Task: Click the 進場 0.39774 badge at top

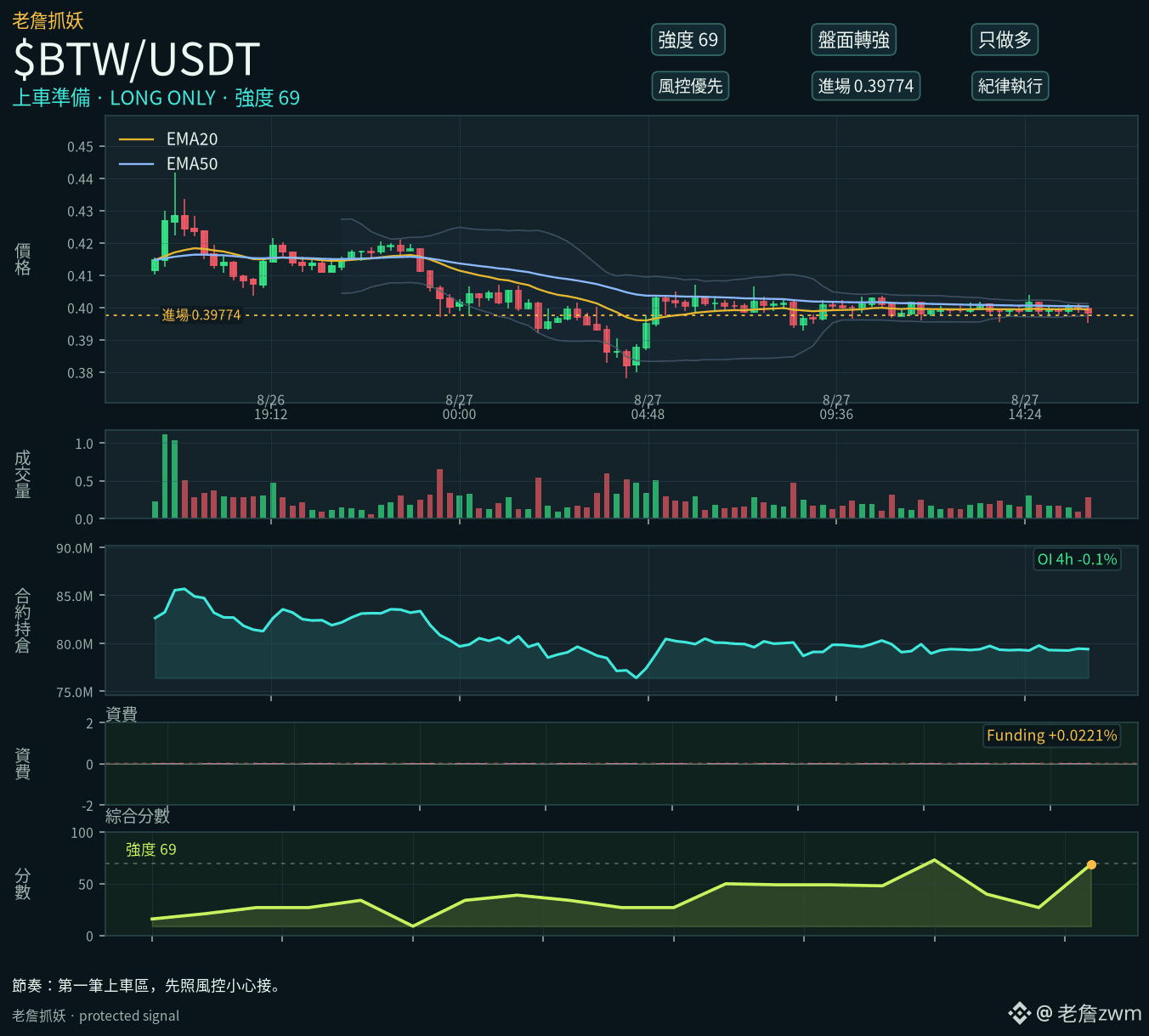Action: [x=865, y=86]
